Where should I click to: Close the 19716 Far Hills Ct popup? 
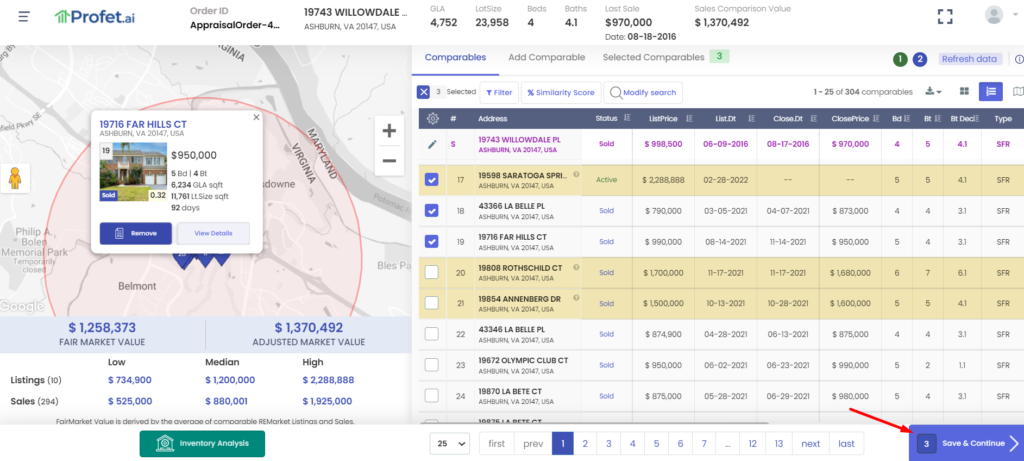tap(256, 117)
